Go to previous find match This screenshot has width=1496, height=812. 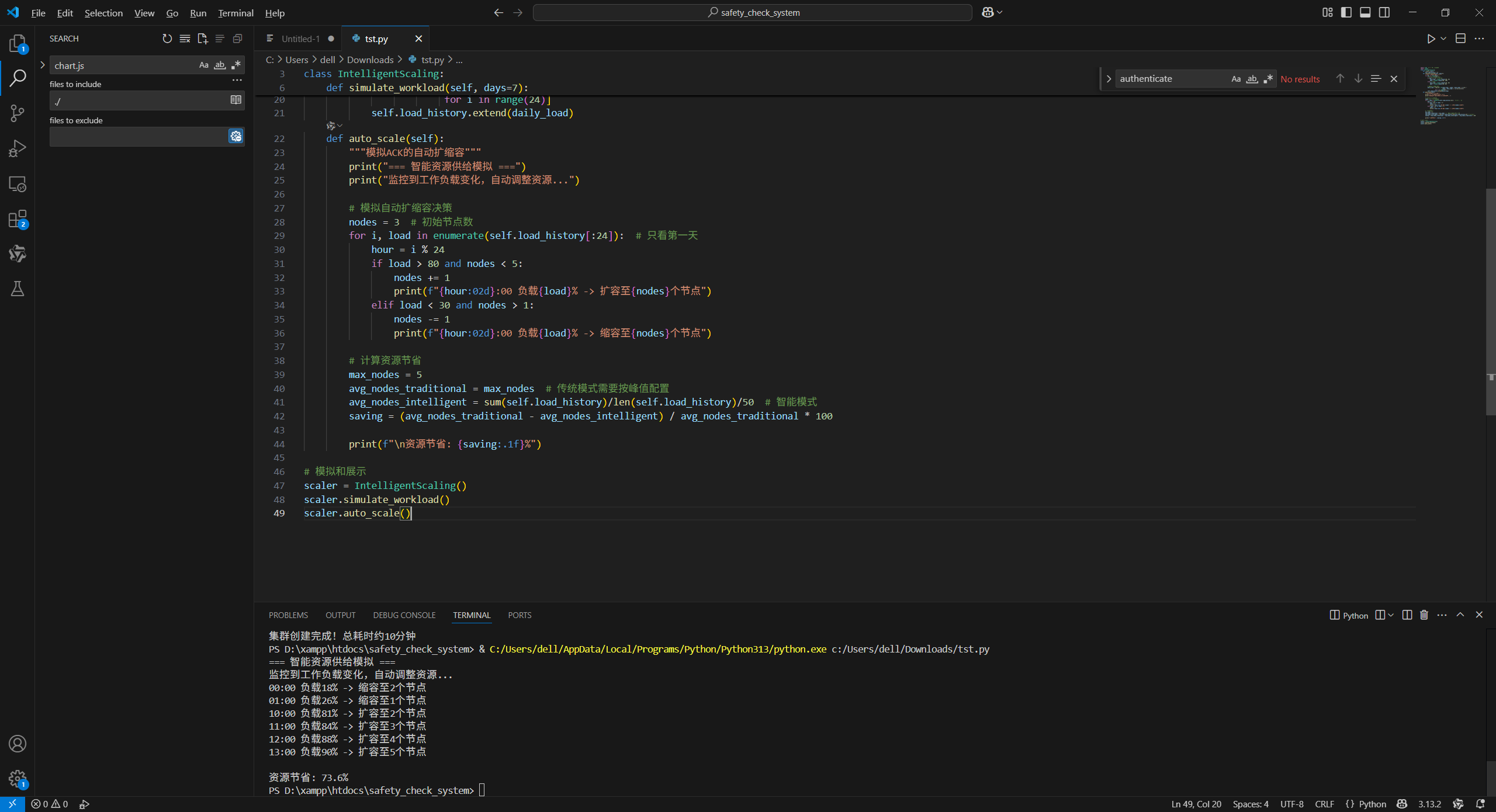pyautogui.click(x=1340, y=79)
